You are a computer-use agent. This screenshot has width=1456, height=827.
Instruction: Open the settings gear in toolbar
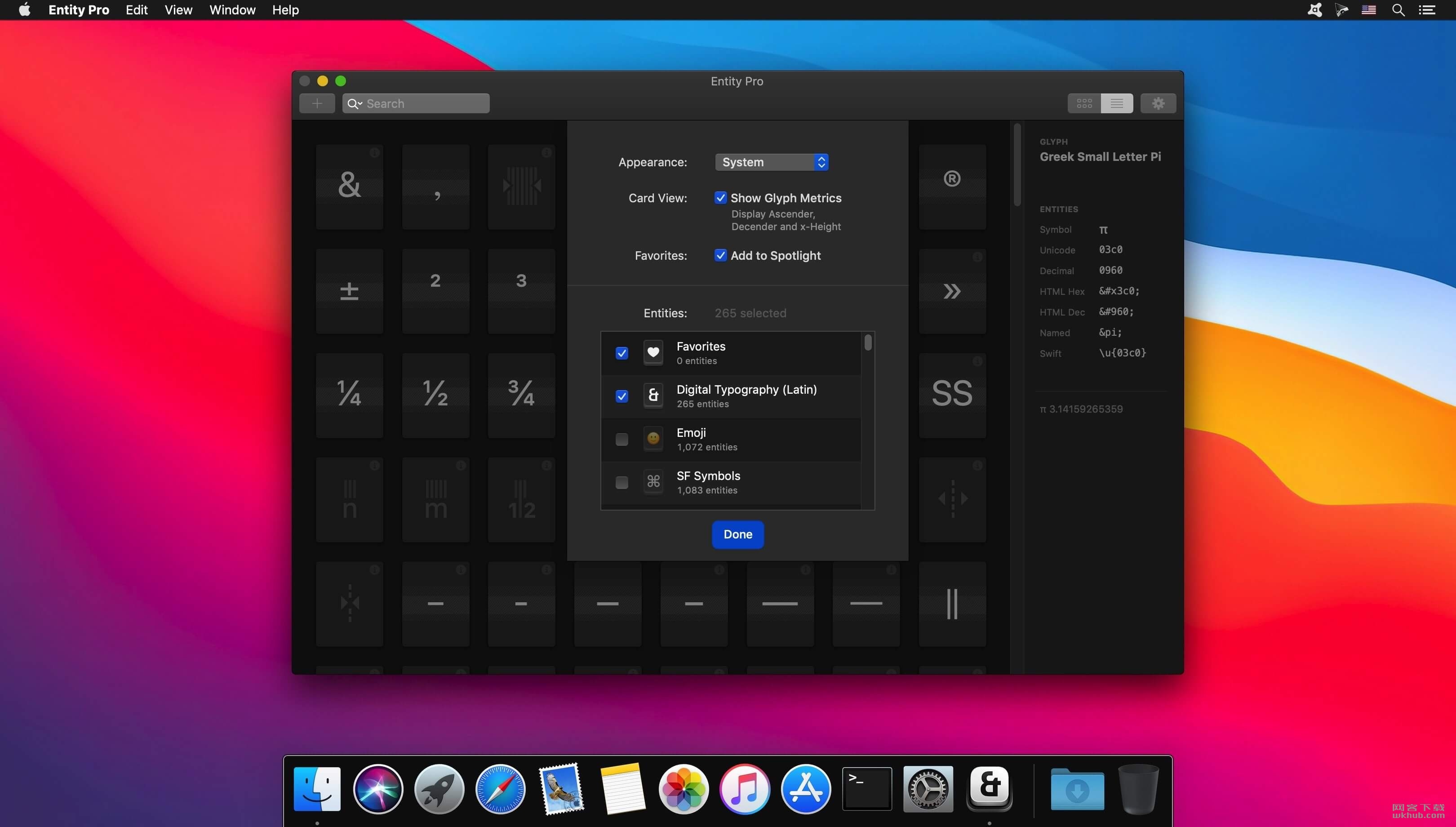(x=1158, y=103)
